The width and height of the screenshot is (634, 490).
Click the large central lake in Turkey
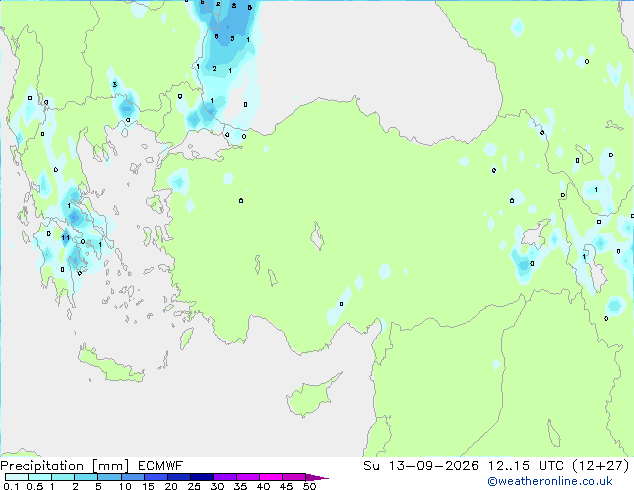317,237
